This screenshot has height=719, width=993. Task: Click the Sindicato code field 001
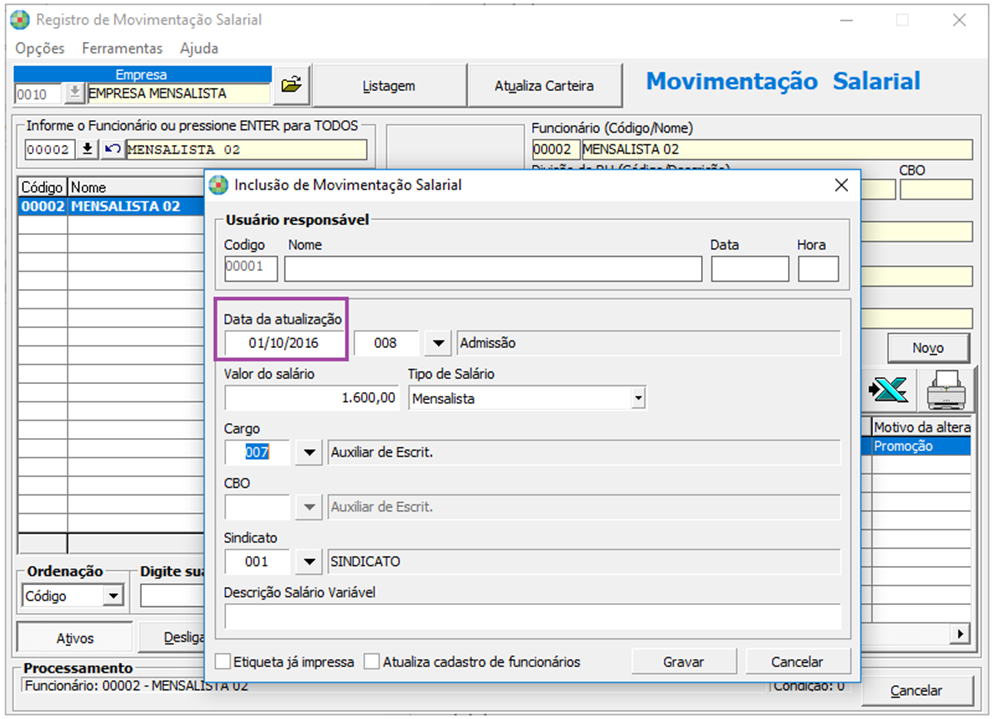click(x=257, y=561)
